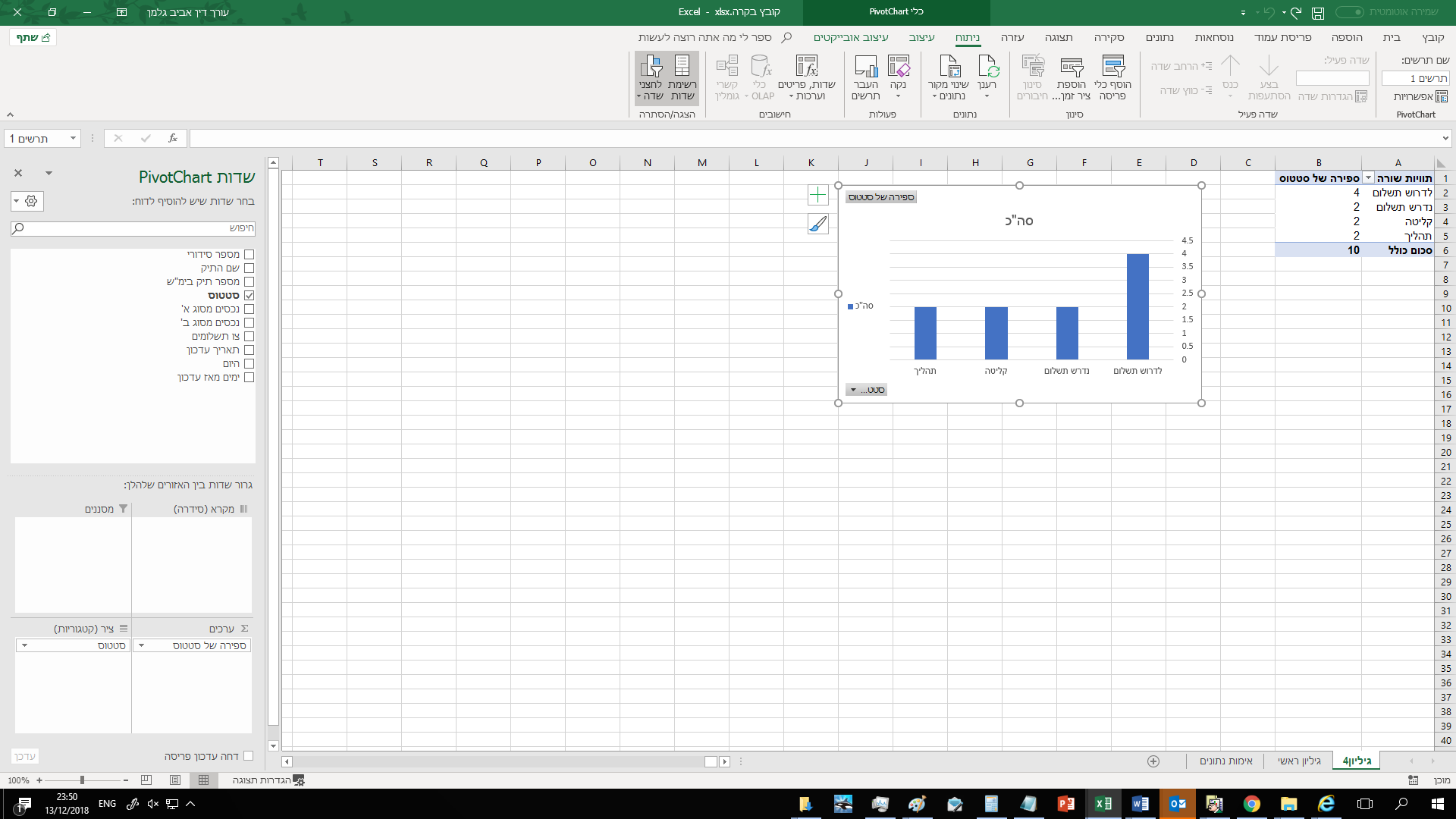
Task: Open Word from the taskbar
Action: [x=1140, y=804]
